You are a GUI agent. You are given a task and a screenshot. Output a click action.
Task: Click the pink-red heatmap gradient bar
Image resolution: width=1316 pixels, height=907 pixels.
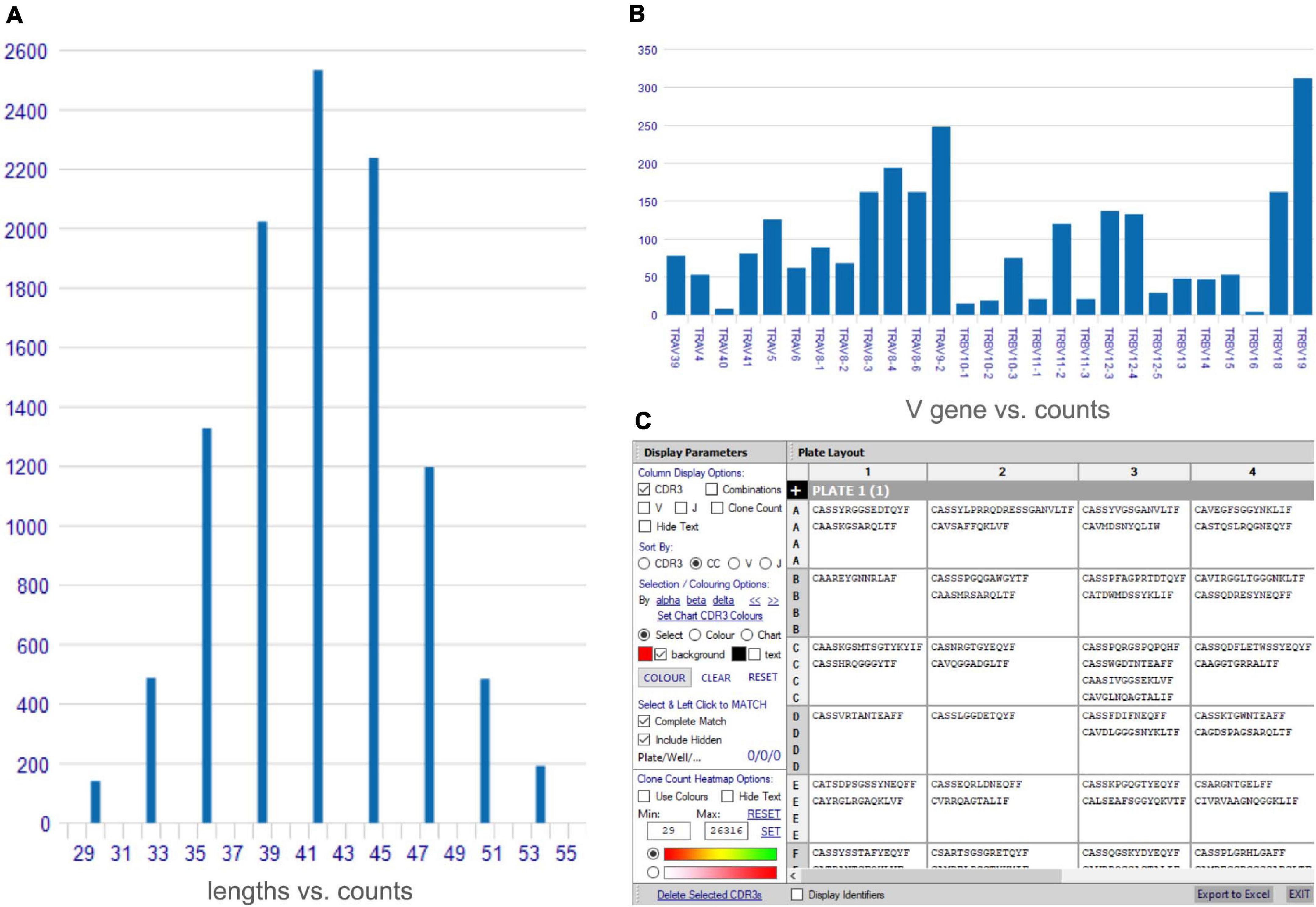720,872
